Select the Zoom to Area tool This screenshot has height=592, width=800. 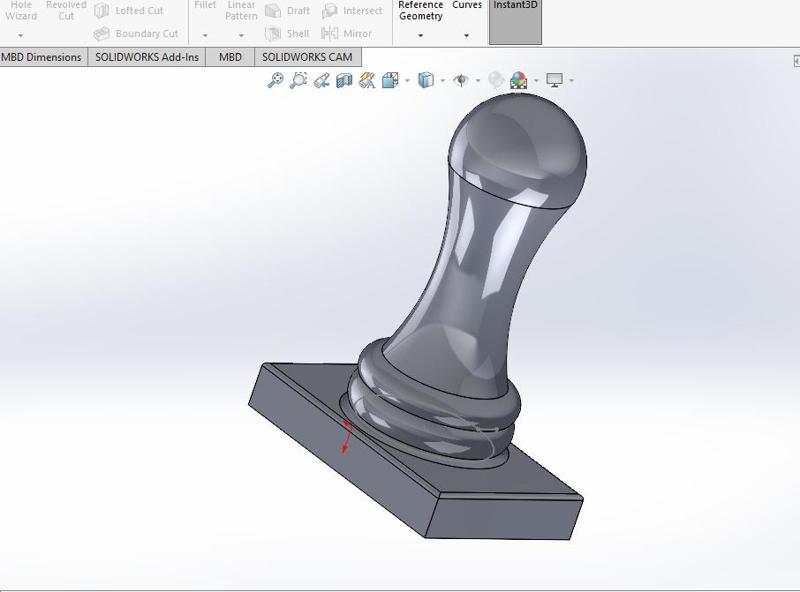click(298, 82)
